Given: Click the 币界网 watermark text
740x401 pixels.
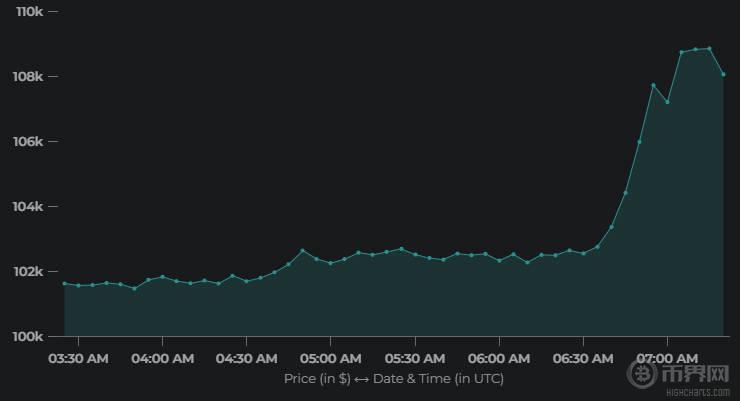Looking at the screenshot, I should tap(696, 376).
